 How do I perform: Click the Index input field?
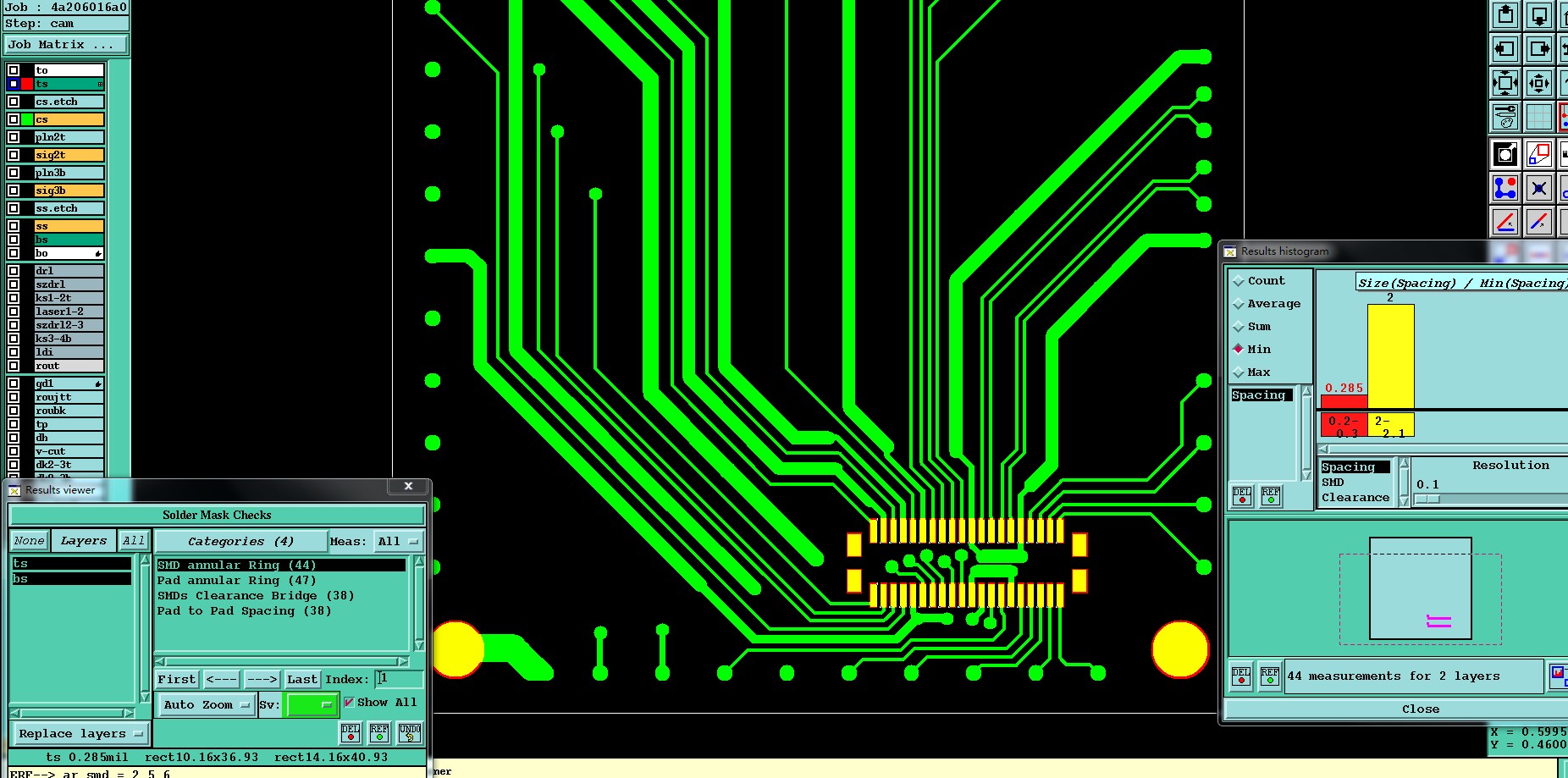[x=400, y=679]
